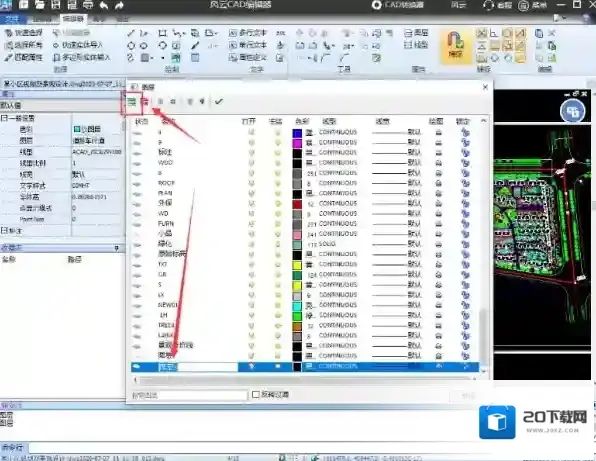Viewport: 596px width, 461px height.
Task: Click the Print icon in quick access bar
Action: click(x=88, y=5)
